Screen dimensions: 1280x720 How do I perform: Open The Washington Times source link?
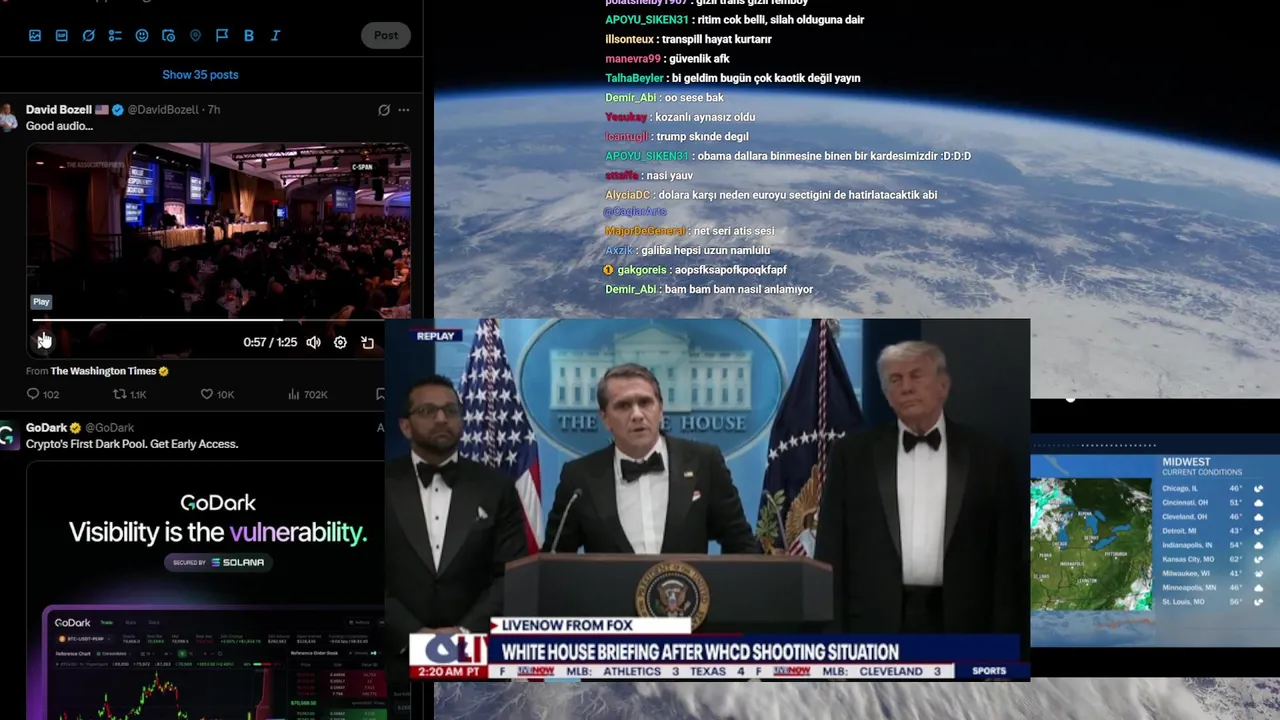pos(110,371)
